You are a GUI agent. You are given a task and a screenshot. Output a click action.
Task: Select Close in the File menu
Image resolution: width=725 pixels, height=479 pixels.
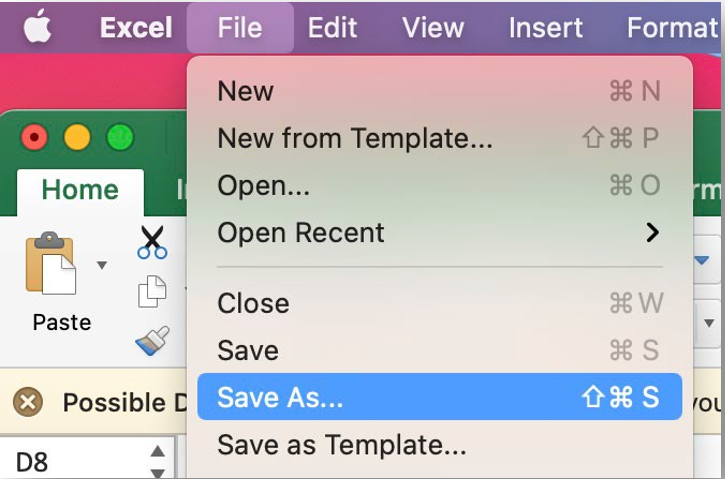253,303
